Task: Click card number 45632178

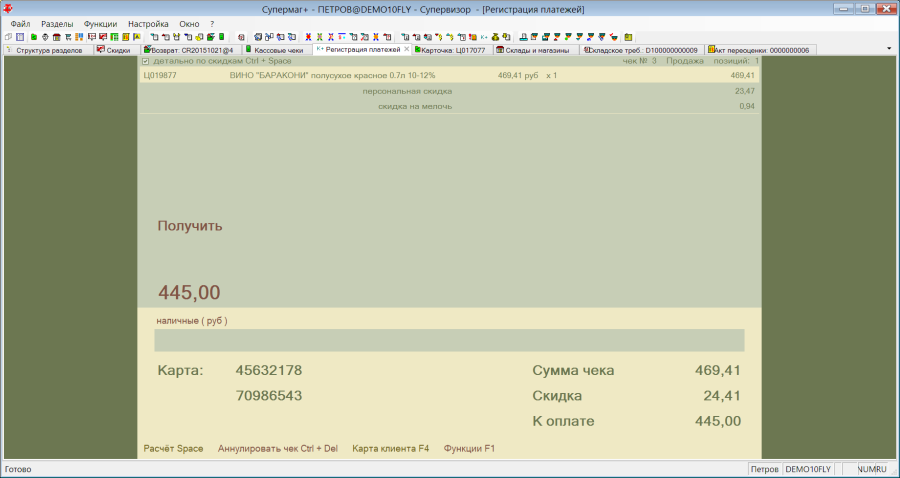Action: tap(269, 371)
